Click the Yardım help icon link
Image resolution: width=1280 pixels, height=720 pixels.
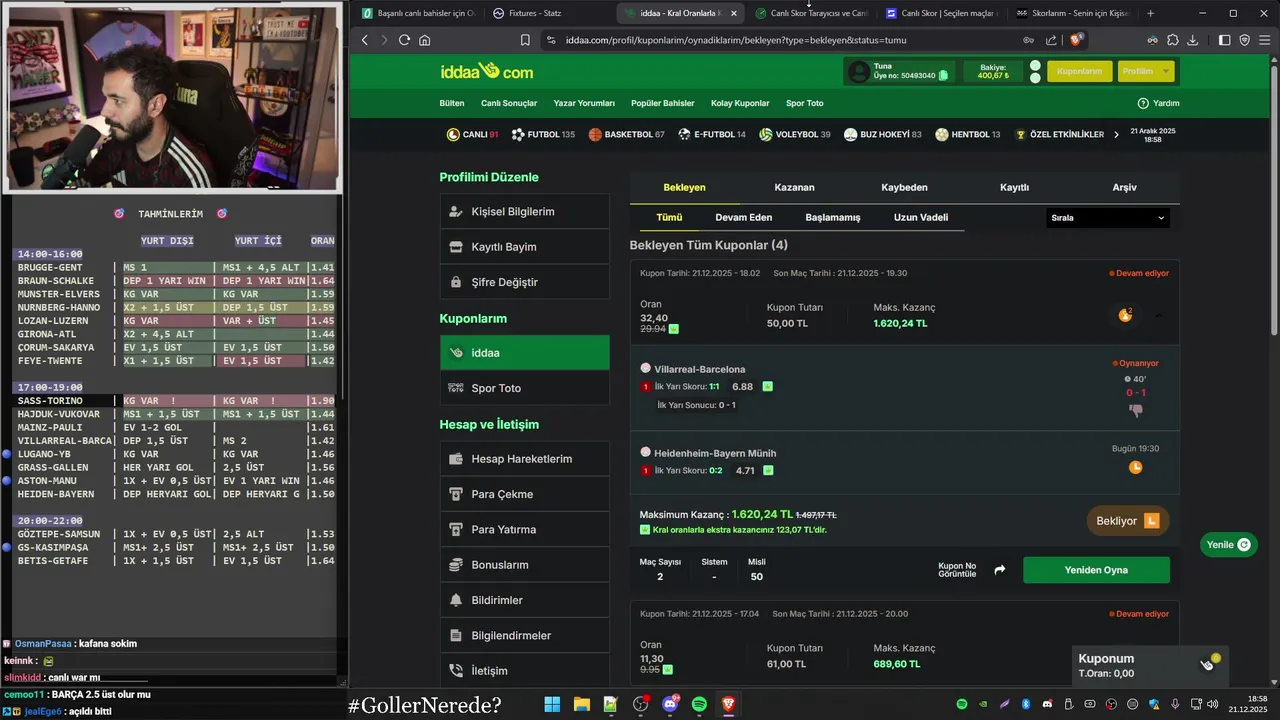coord(1158,103)
